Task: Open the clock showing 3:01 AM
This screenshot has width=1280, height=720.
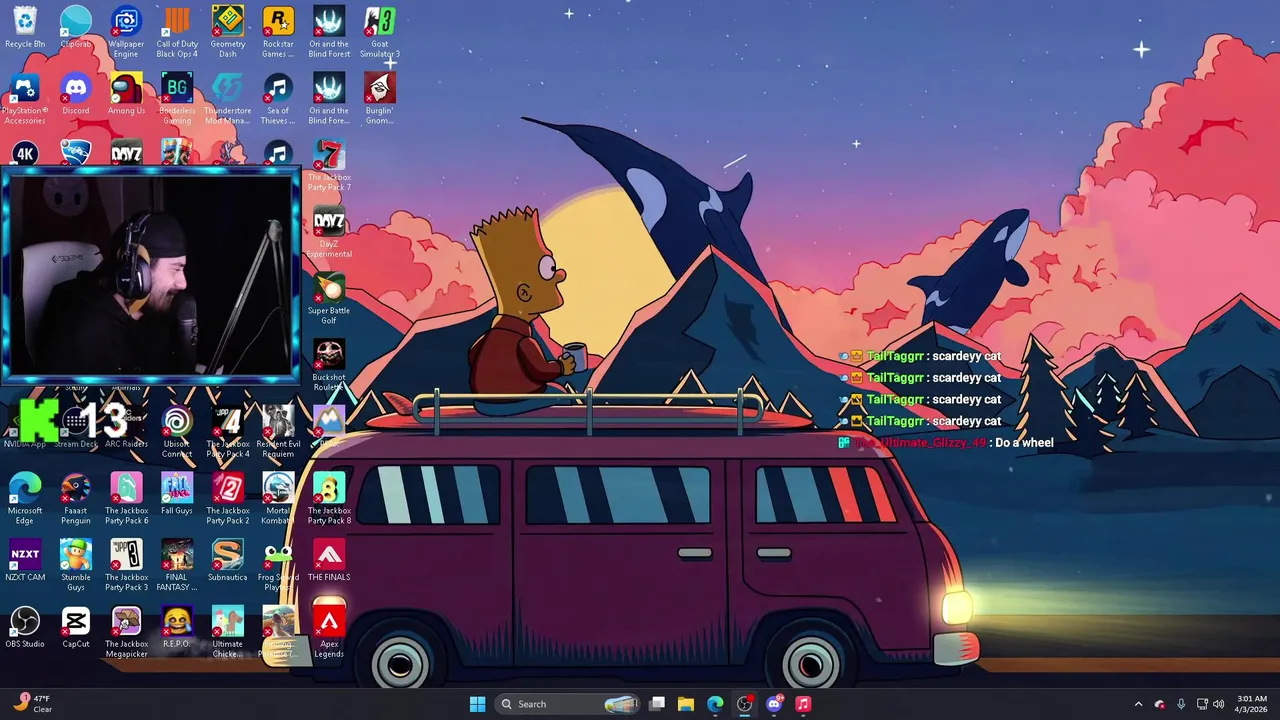Action: (1252, 704)
